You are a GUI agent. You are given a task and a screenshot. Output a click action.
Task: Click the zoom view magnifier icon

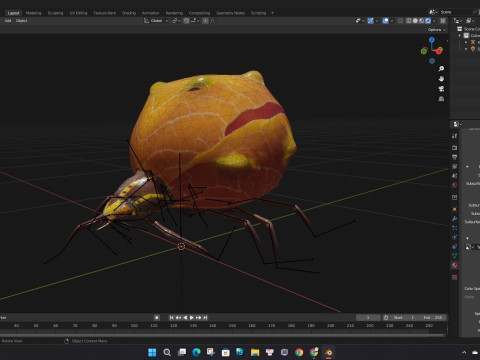pyautogui.click(x=441, y=69)
